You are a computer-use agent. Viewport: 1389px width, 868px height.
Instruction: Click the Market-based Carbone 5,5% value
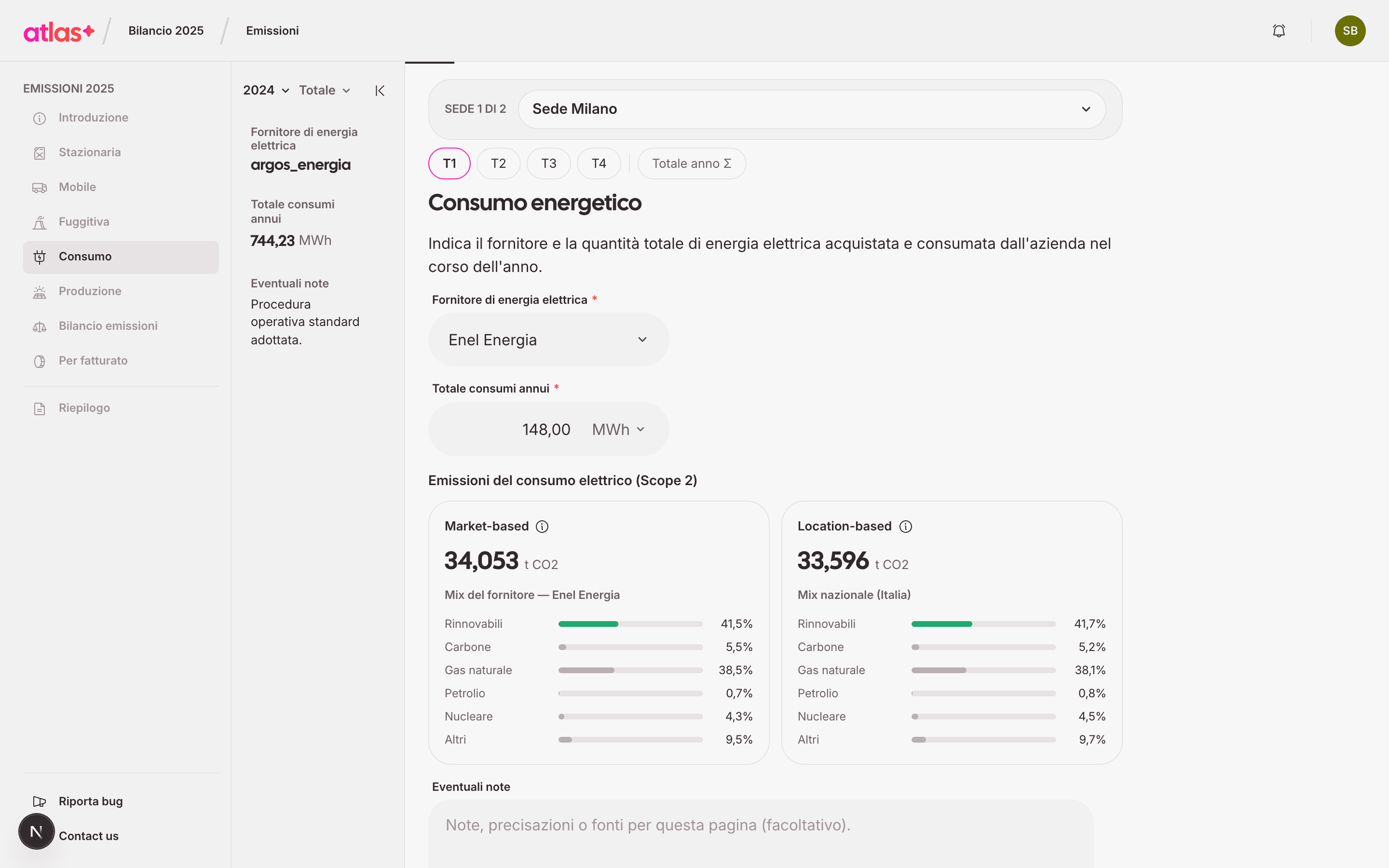[x=739, y=647]
